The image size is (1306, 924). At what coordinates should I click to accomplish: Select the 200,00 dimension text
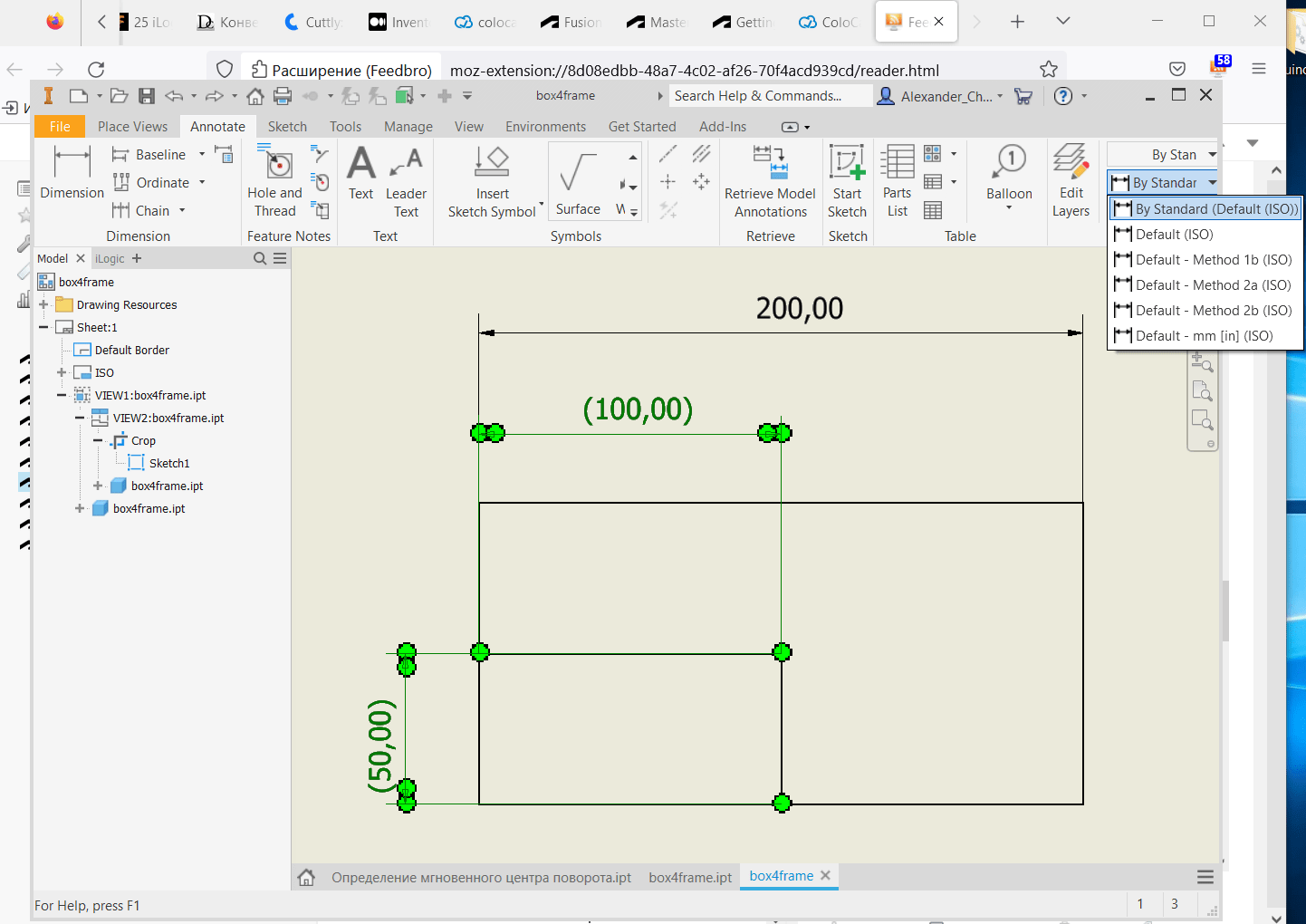(799, 309)
